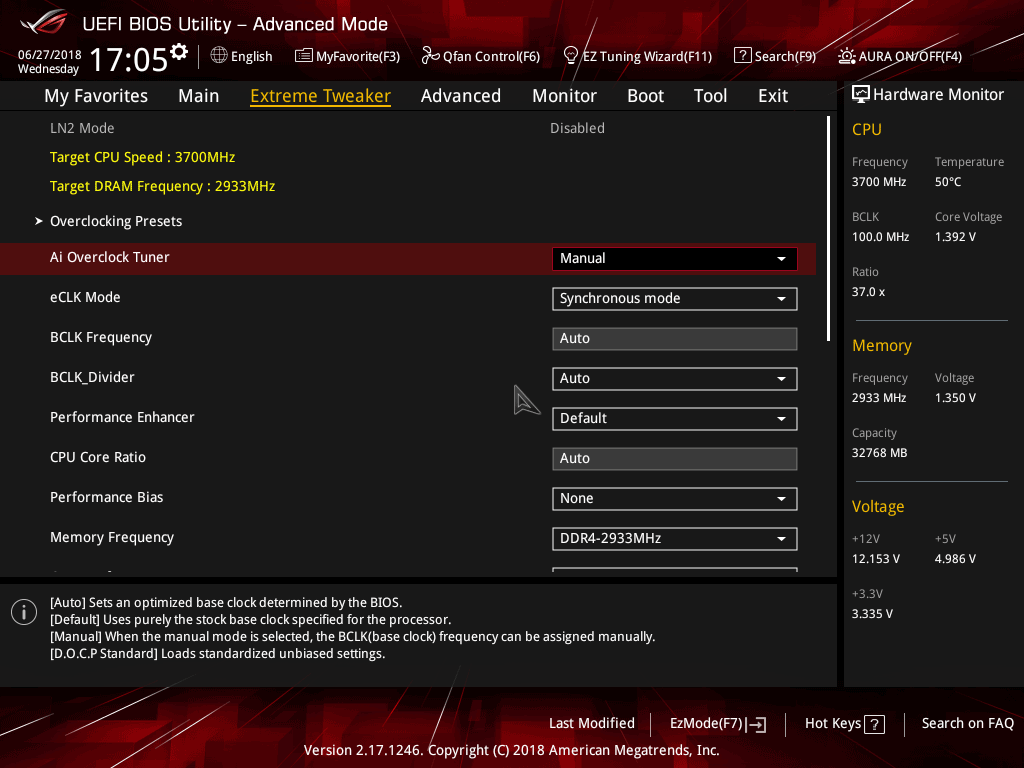This screenshot has height=768, width=1024.
Task: Select the Memory Frequency label
Action: pos(112,537)
